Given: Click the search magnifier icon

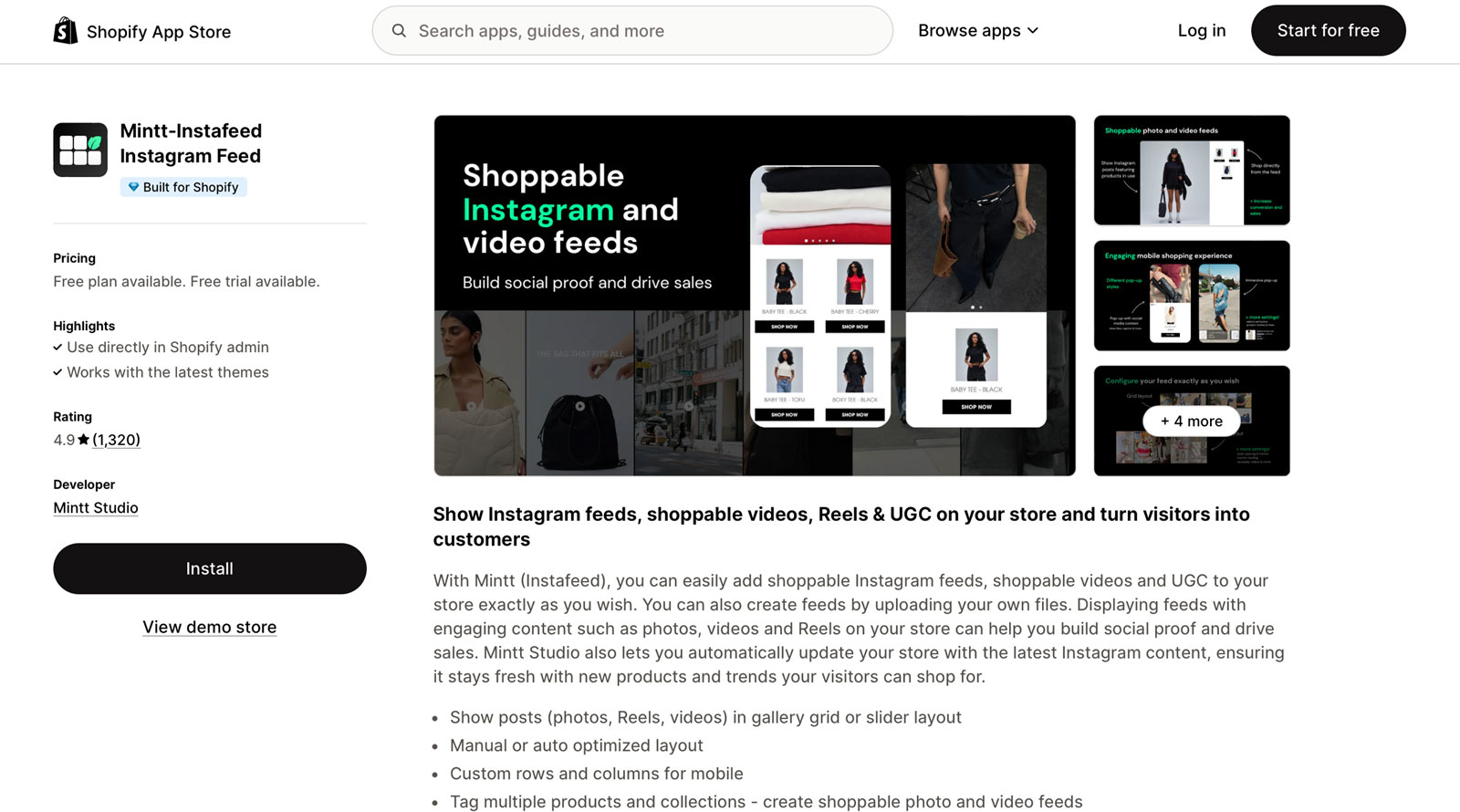Looking at the screenshot, I should [399, 31].
